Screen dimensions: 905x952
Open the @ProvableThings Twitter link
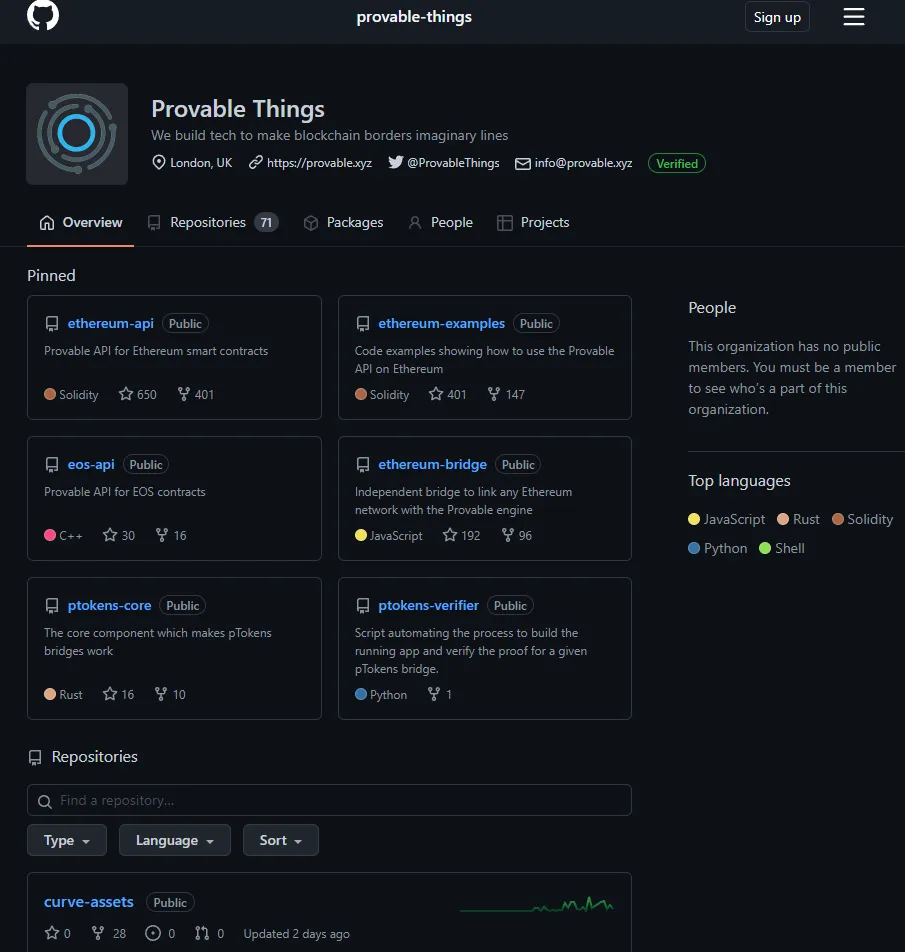(453, 163)
